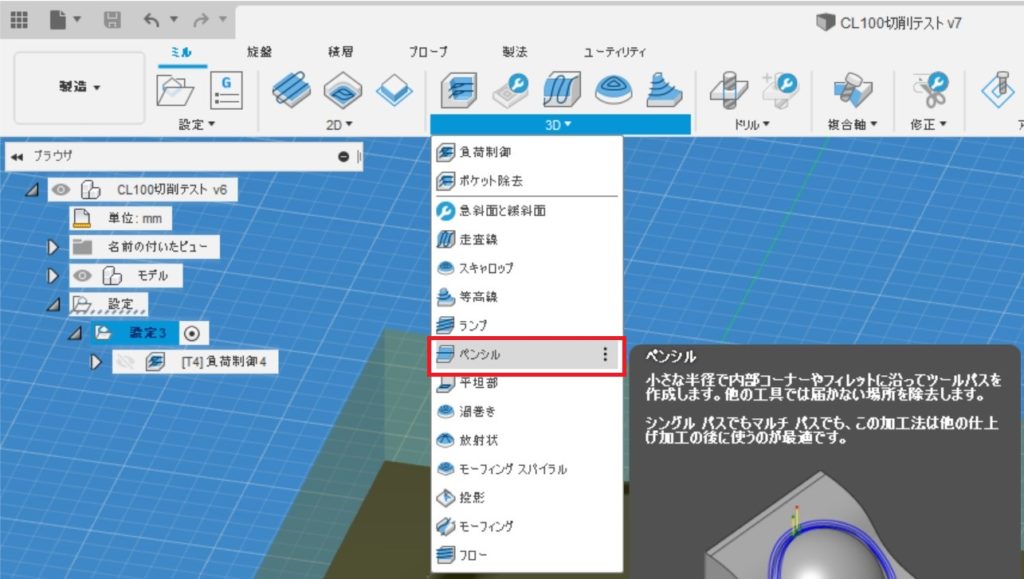Redo with the right arrow icon
Screen dimensions: 1024x579
(201, 20)
